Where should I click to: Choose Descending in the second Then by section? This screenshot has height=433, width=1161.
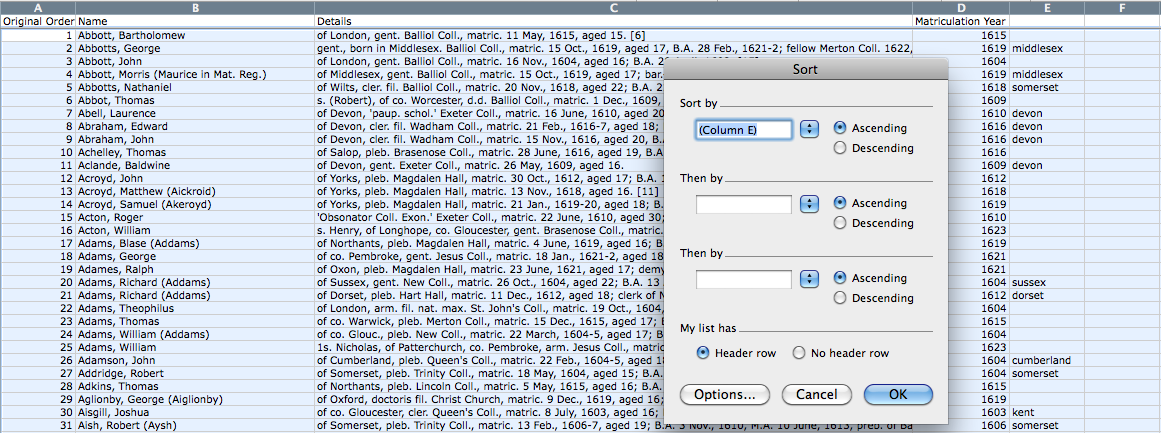[x=841, y=298]
